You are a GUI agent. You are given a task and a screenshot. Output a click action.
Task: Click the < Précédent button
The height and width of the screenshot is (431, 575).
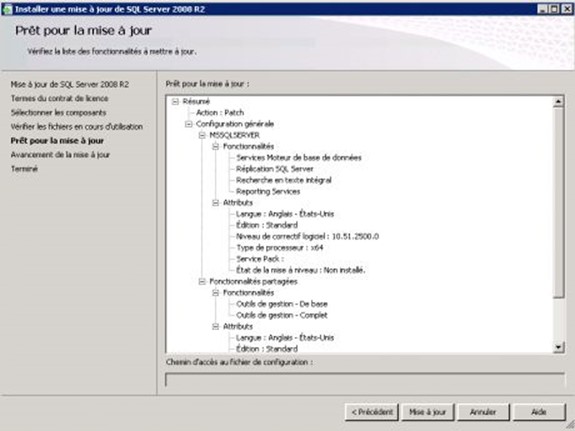click(x=371, y=412)
